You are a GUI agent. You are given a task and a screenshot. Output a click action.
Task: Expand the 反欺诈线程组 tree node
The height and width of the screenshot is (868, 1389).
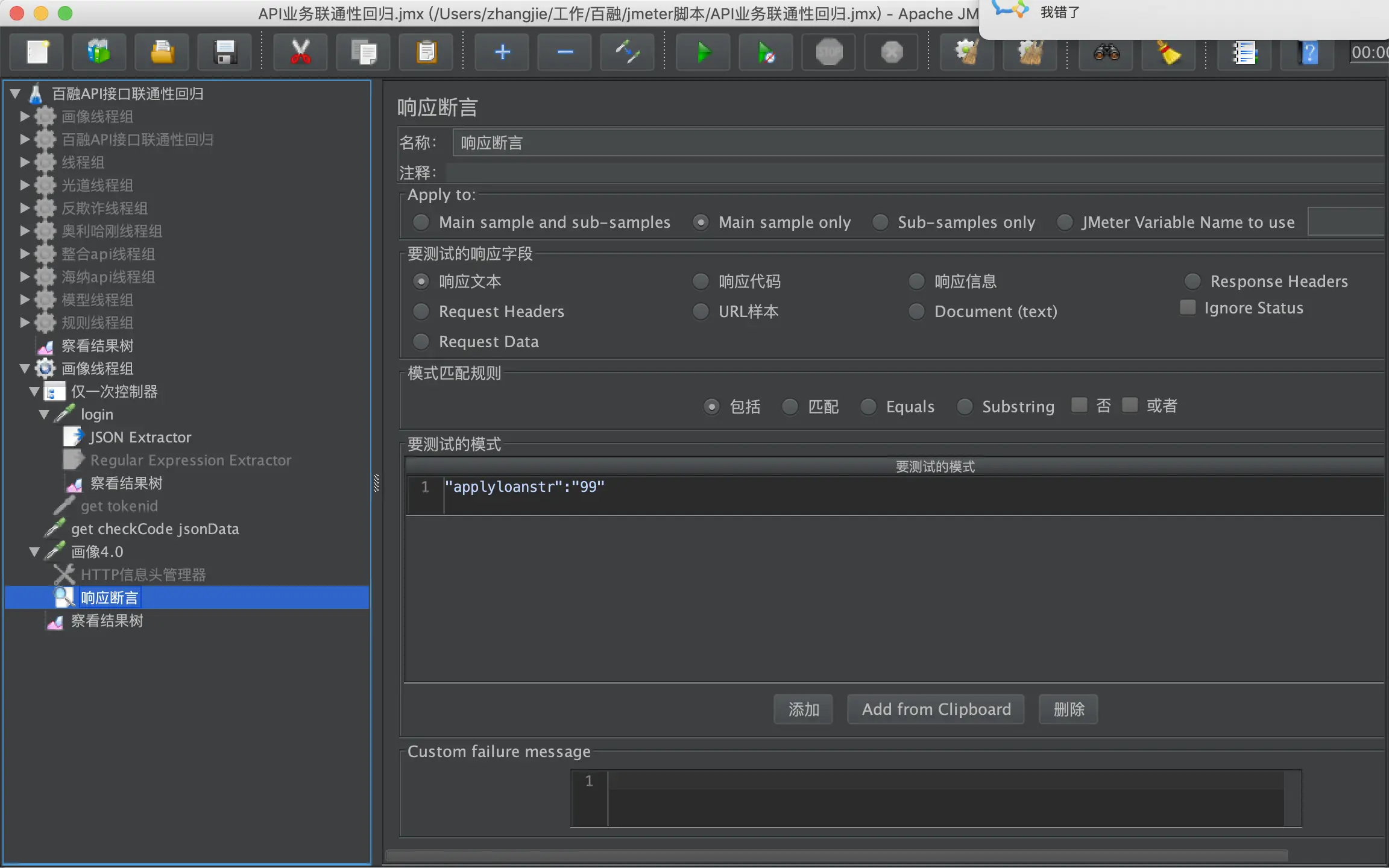(x=25, y=209)
